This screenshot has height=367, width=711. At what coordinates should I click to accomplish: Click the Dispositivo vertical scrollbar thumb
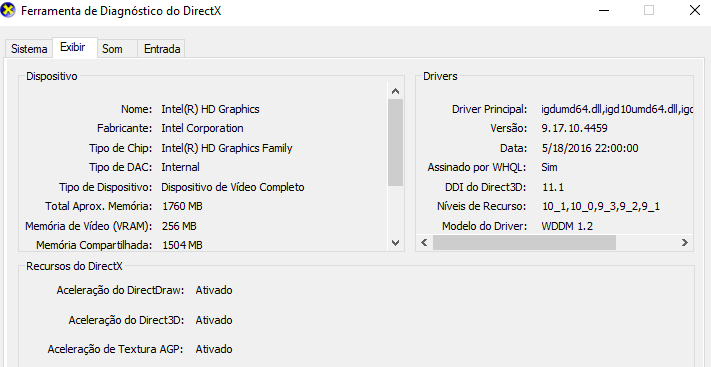pos(395,142)
